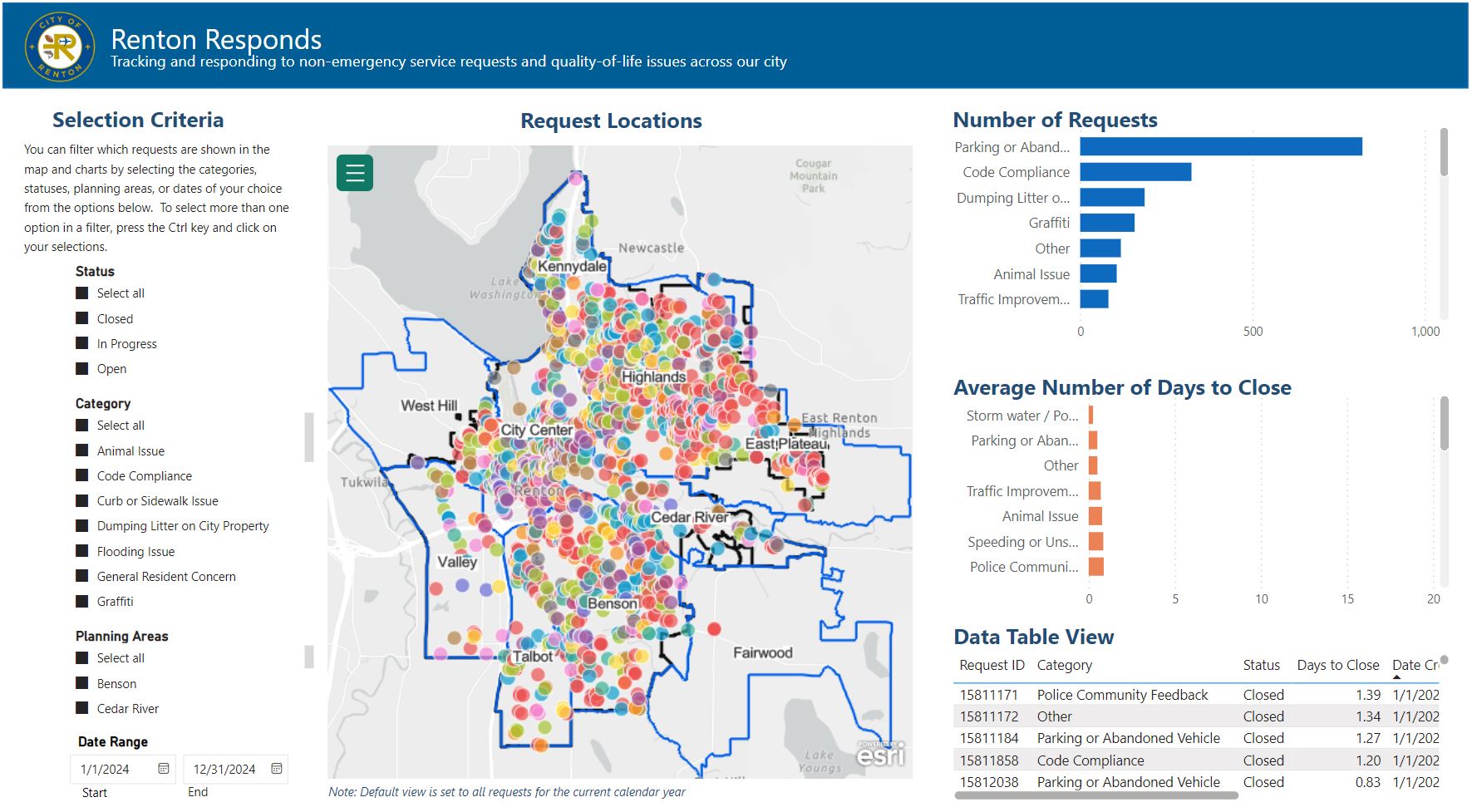The image size is (1472, 812).
Task: Select the Dumping Litter requests bar
Action: [1112, 197]
